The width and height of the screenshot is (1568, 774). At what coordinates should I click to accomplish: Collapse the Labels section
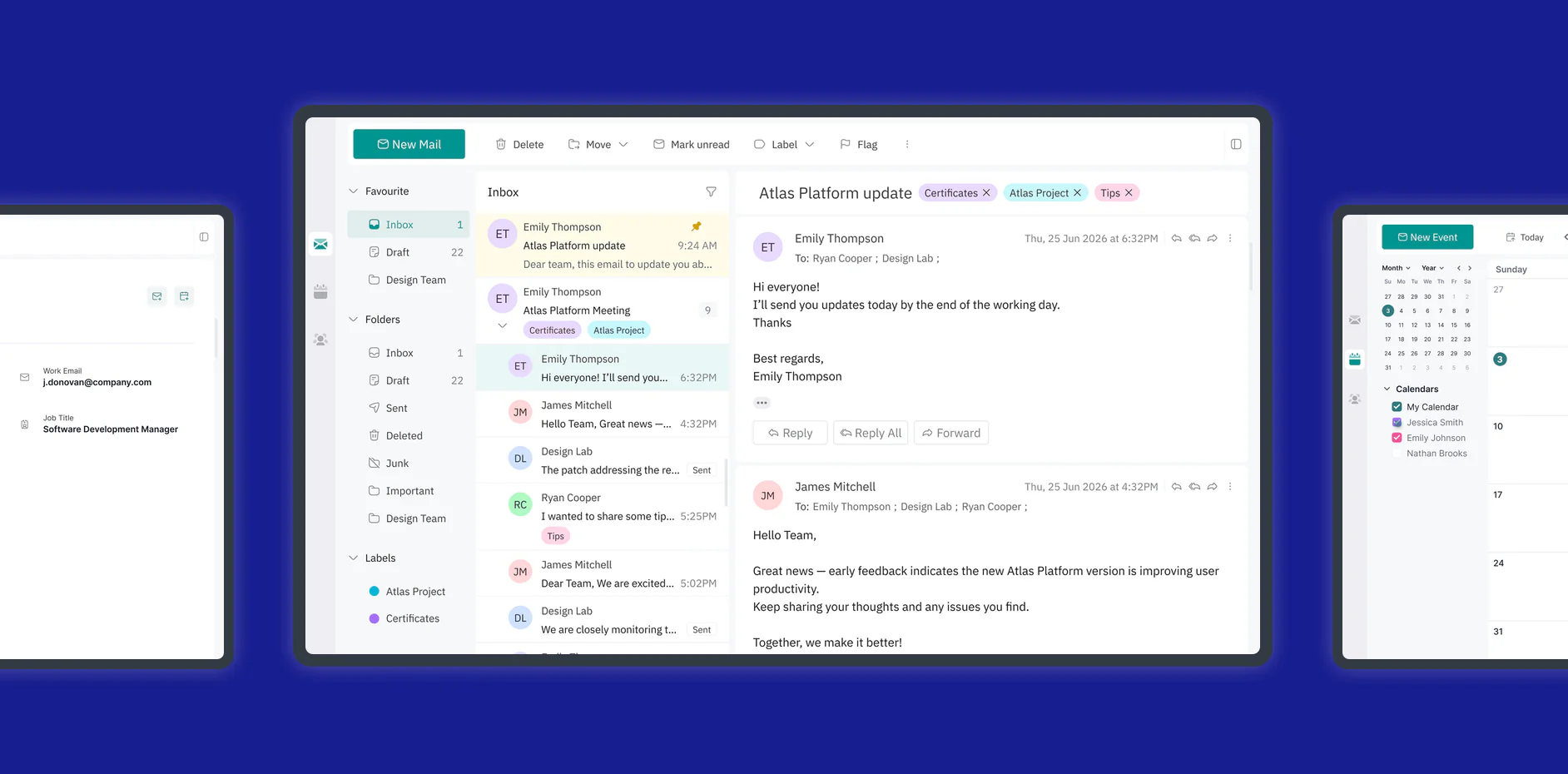(353, 558)
